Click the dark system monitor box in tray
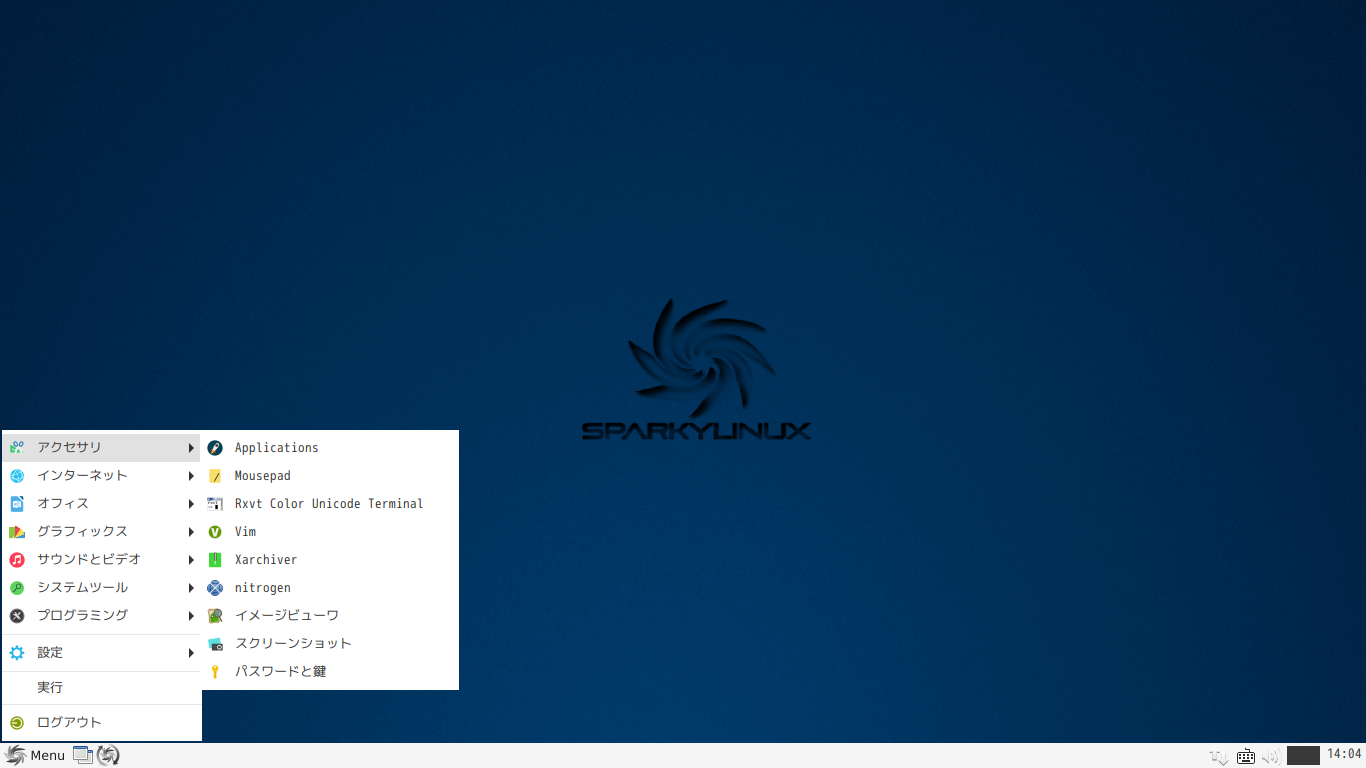This screenshot has height=768, width=1366. 1304,755
